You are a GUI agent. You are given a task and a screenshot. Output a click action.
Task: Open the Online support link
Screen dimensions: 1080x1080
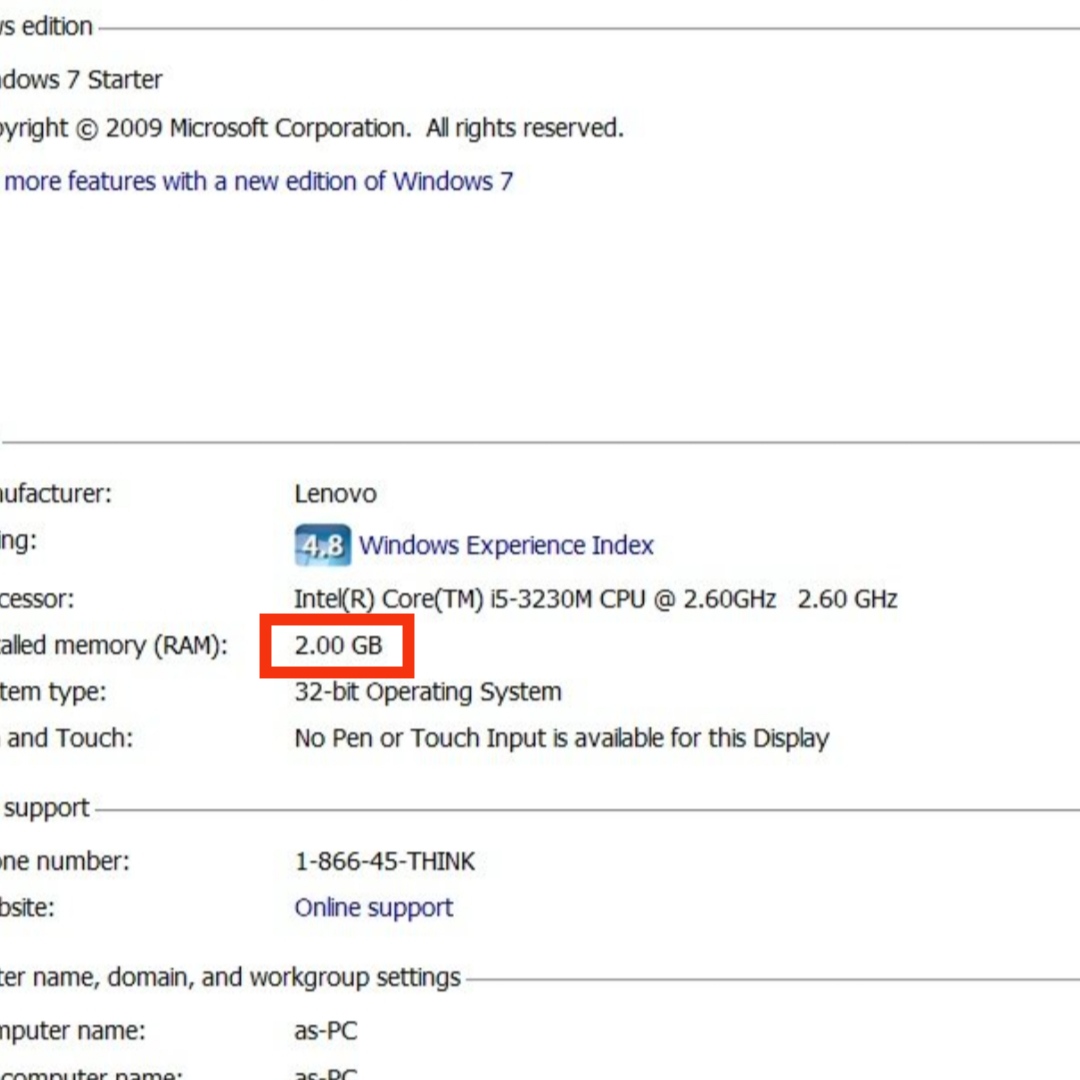373,908
